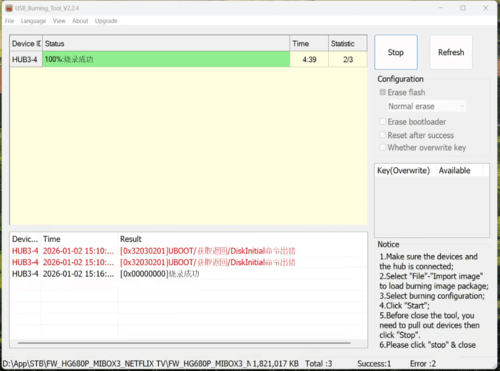Toggle Reset after success checkbox
This screenshot has width=500, height=371.
tap(383, 135)
